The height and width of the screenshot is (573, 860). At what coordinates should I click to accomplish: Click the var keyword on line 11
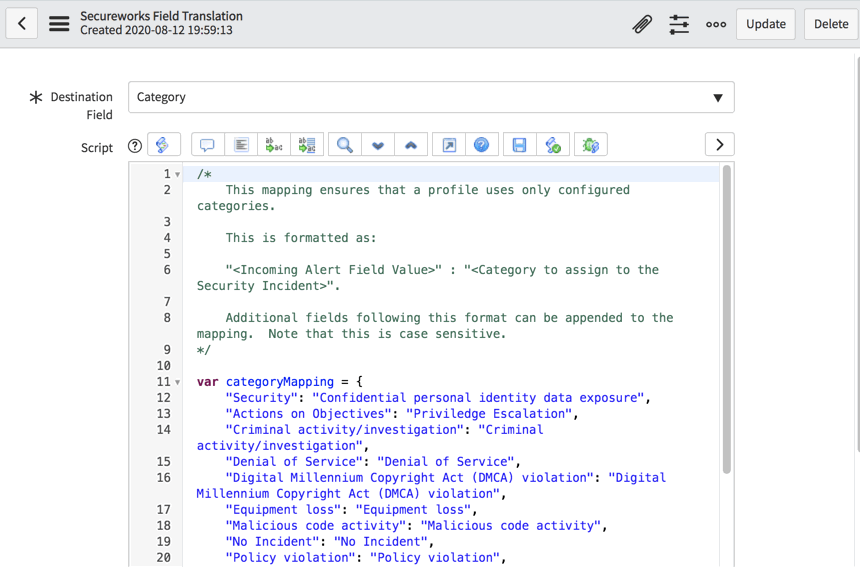click(x=207, y=382)
